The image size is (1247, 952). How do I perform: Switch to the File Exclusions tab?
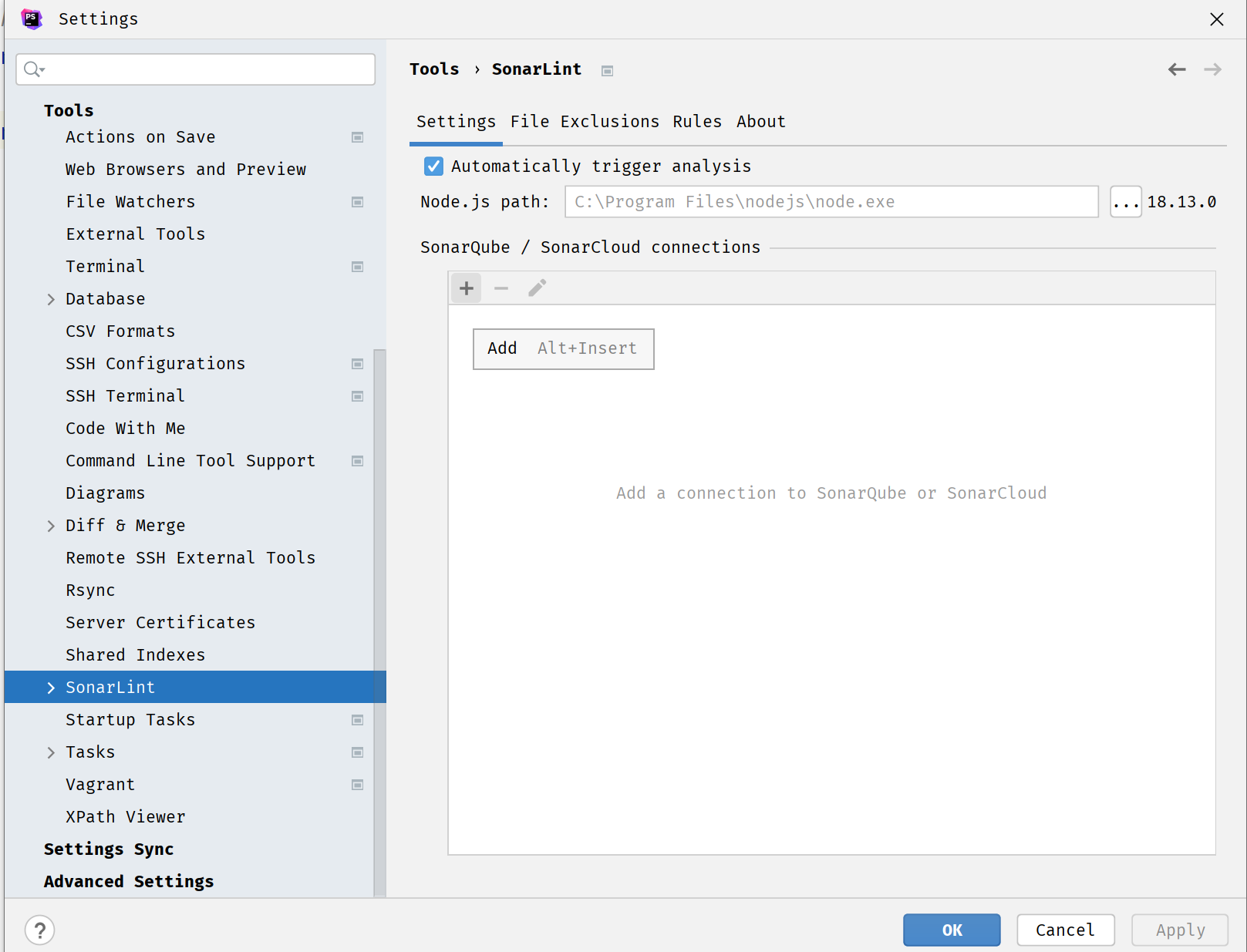[585, 122]
